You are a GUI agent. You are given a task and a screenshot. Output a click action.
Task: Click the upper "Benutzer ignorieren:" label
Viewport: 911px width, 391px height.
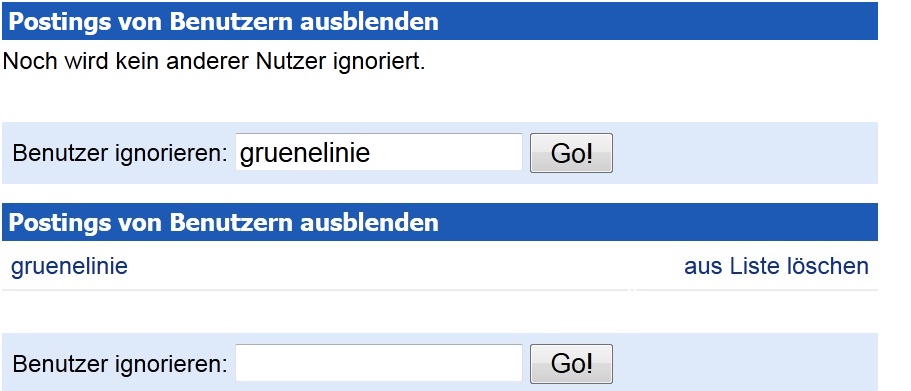120,154
